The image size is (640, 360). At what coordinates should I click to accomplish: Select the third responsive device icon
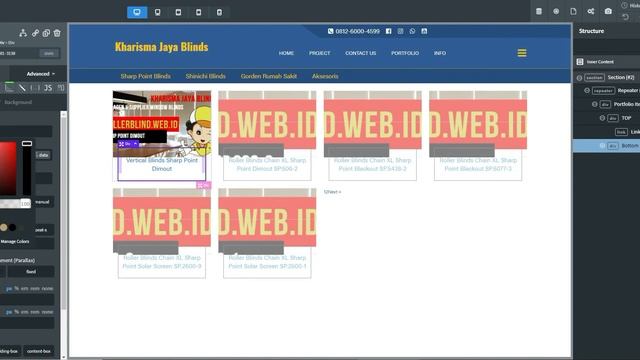[178, 12]
